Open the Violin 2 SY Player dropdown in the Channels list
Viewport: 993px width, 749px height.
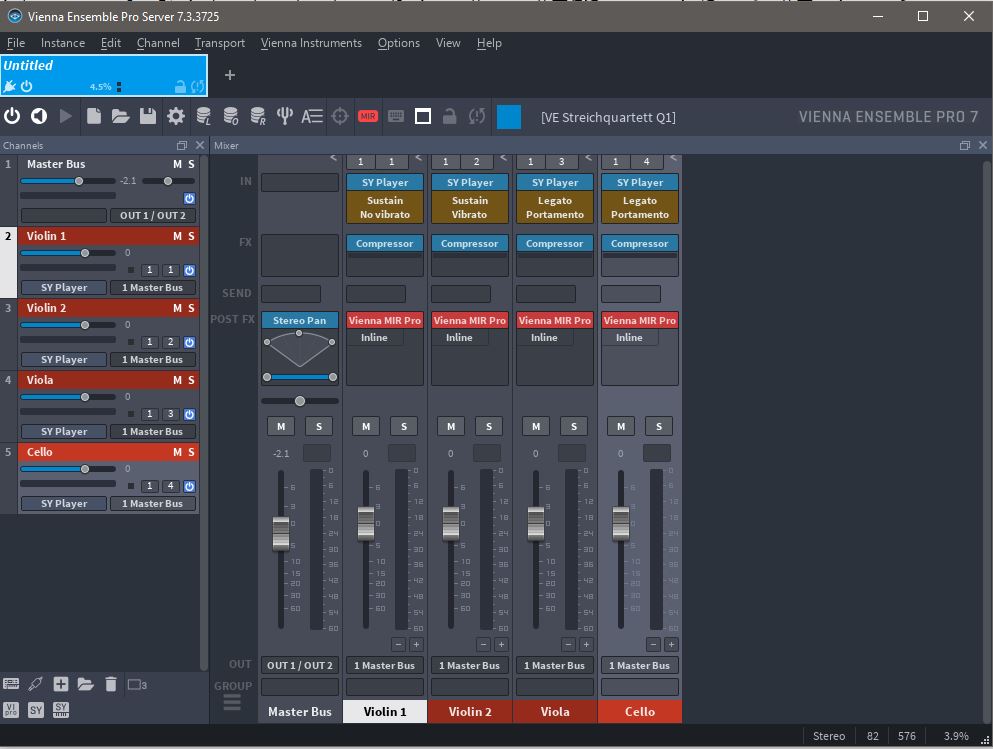pyautogui.click(x=64, y=360)
